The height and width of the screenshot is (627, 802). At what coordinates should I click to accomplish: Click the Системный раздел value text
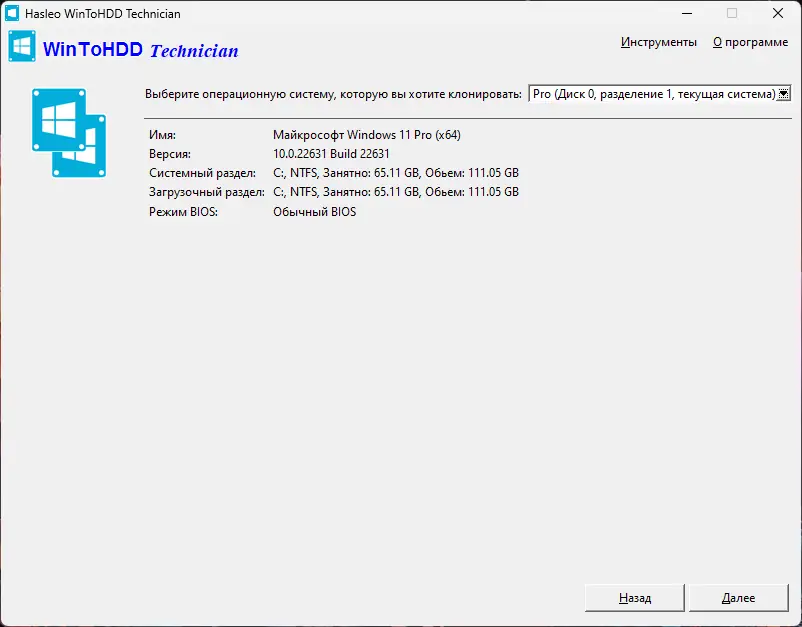396,173
